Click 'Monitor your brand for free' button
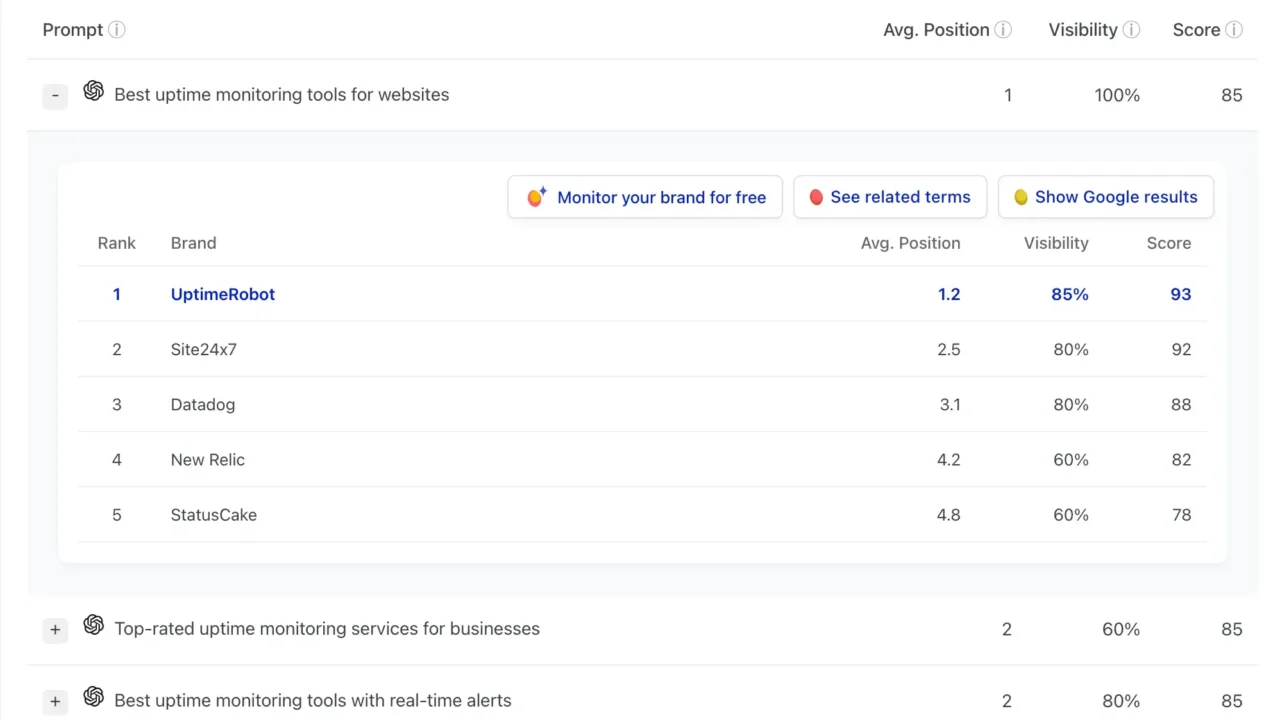Screen dimensions: 1280x720 pos(645,197)
